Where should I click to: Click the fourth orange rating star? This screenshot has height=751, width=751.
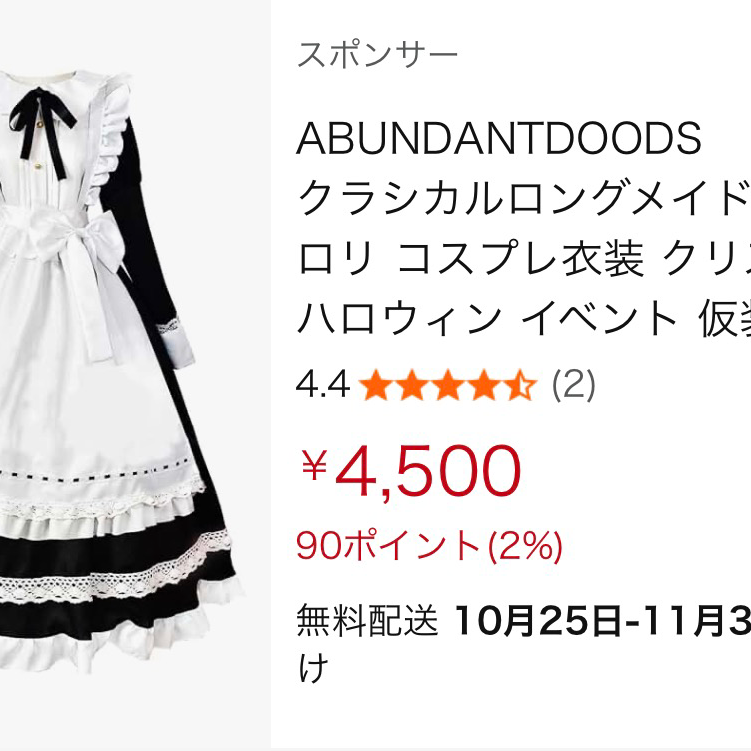484,385
